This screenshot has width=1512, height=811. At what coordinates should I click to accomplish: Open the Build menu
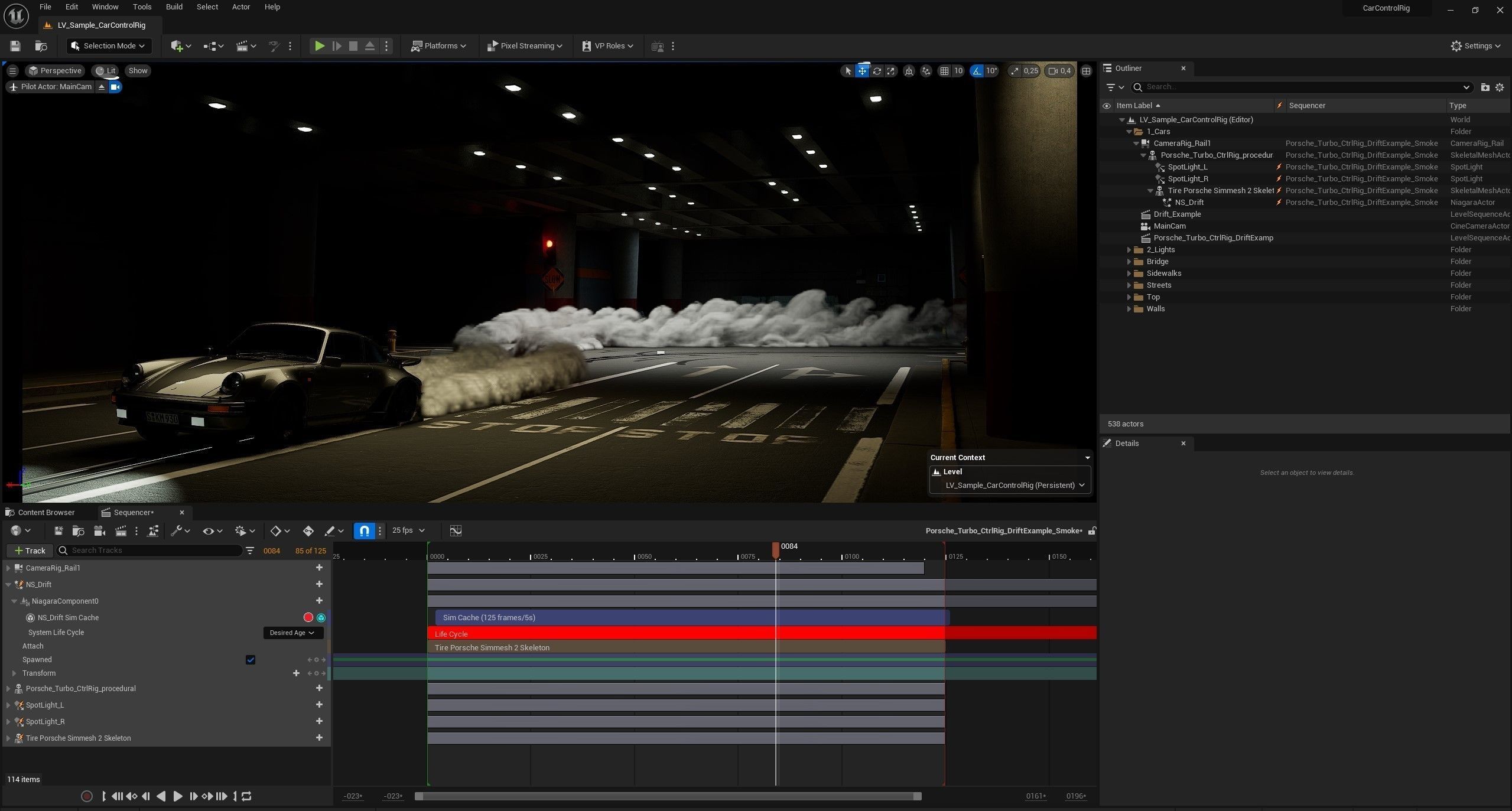[x=174, y=7]
